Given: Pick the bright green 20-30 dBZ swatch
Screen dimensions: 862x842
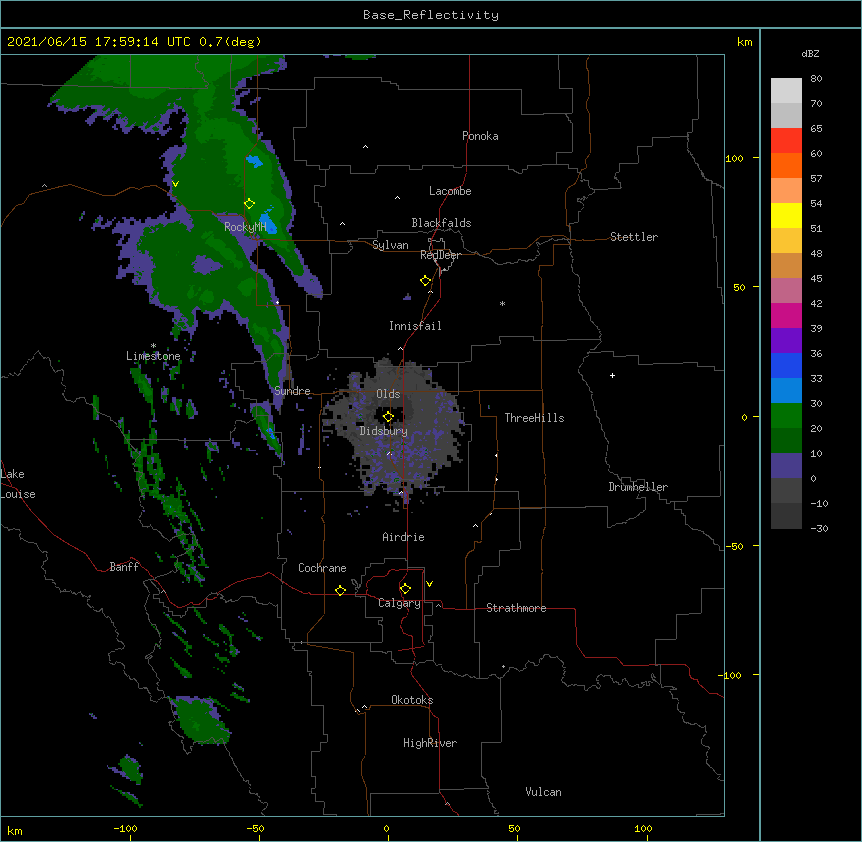Looking at the screenshot, I should coord(786,416).
